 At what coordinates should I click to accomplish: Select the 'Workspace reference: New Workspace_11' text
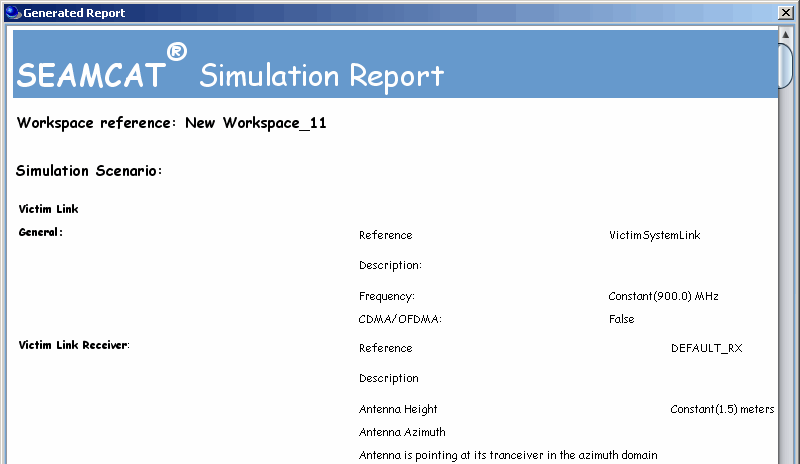tap(171, 123)
